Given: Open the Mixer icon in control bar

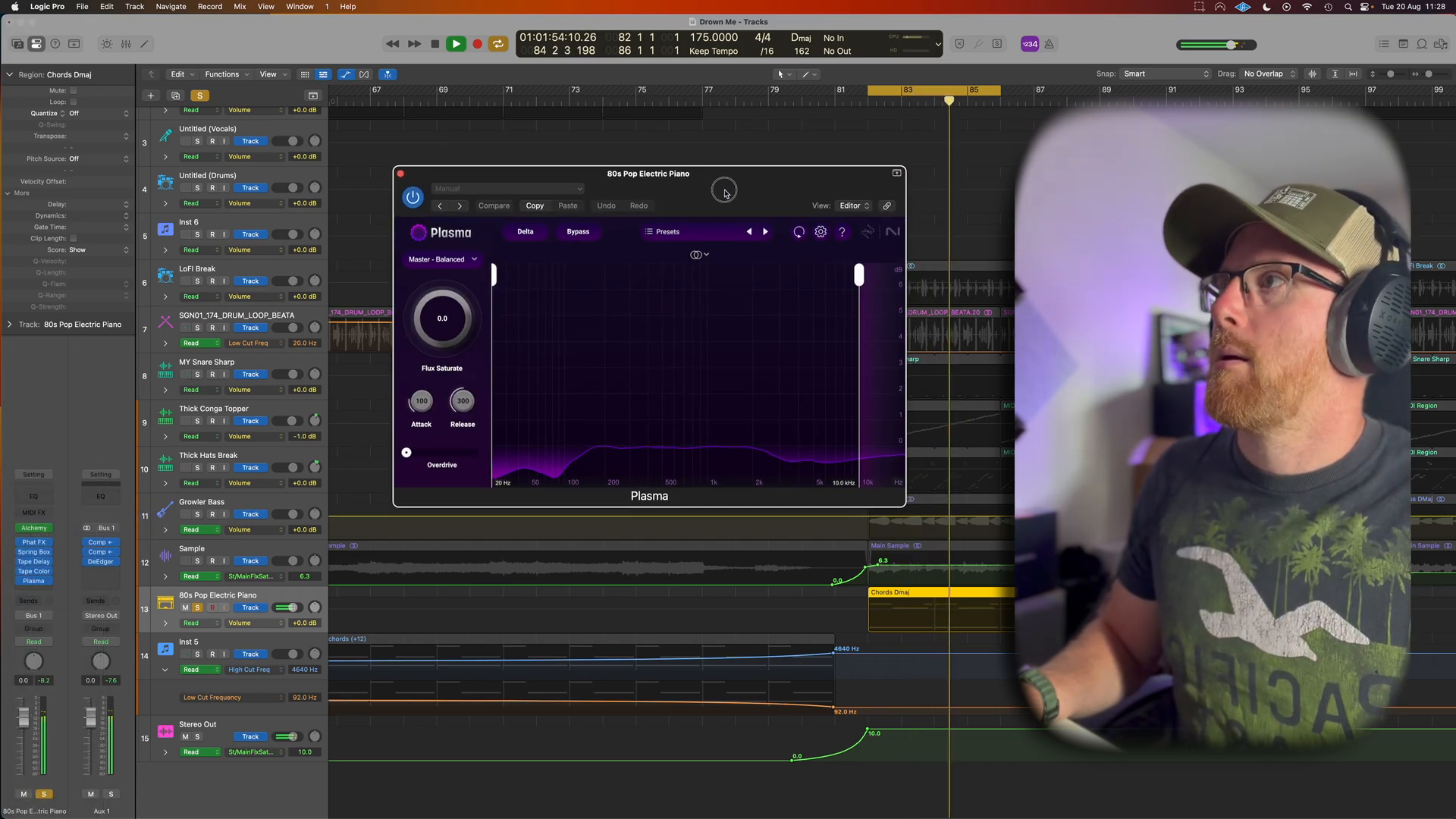Looking at the screenshot, I should (x=126, y=44).
